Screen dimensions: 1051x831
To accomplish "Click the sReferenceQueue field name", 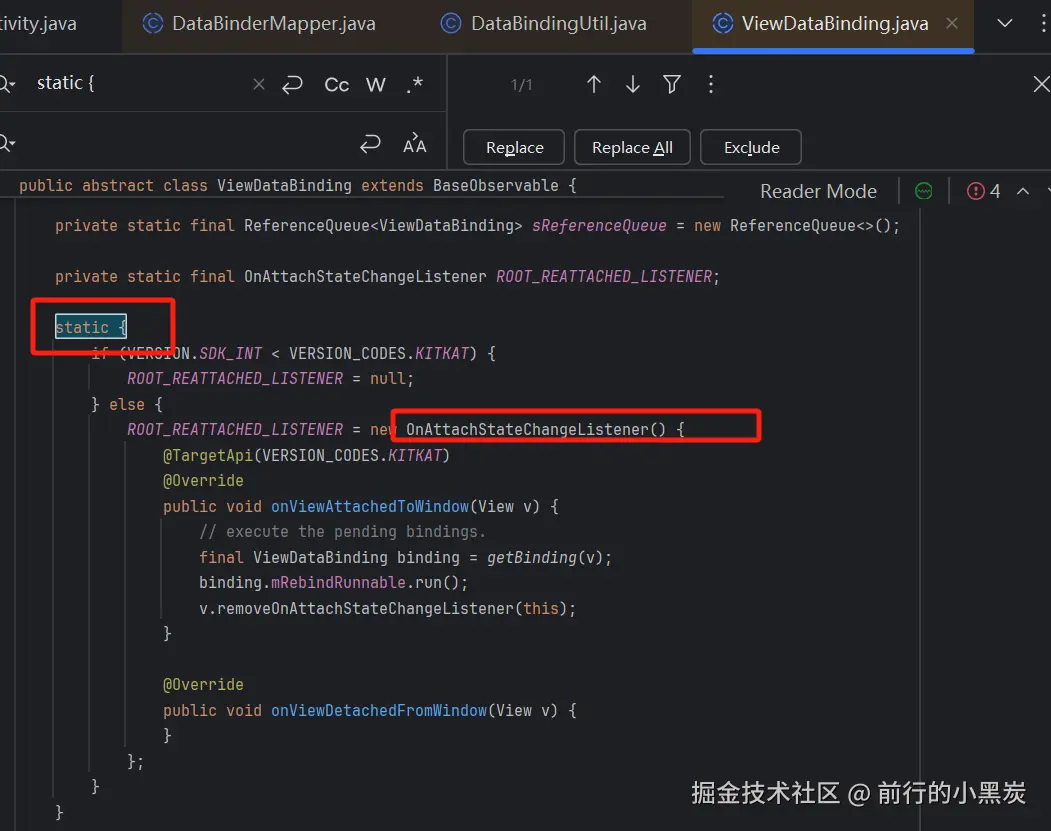I will click(599, 226).
